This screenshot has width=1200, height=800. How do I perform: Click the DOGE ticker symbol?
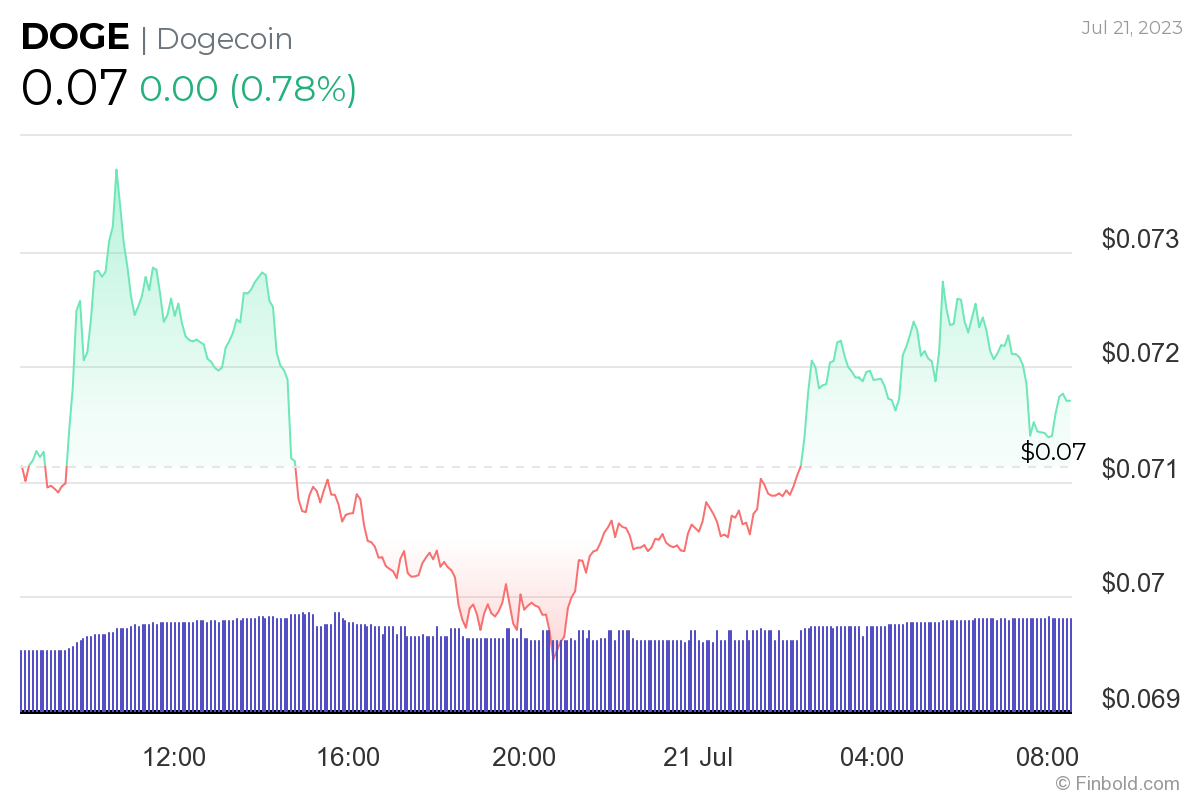click(75, 38)
